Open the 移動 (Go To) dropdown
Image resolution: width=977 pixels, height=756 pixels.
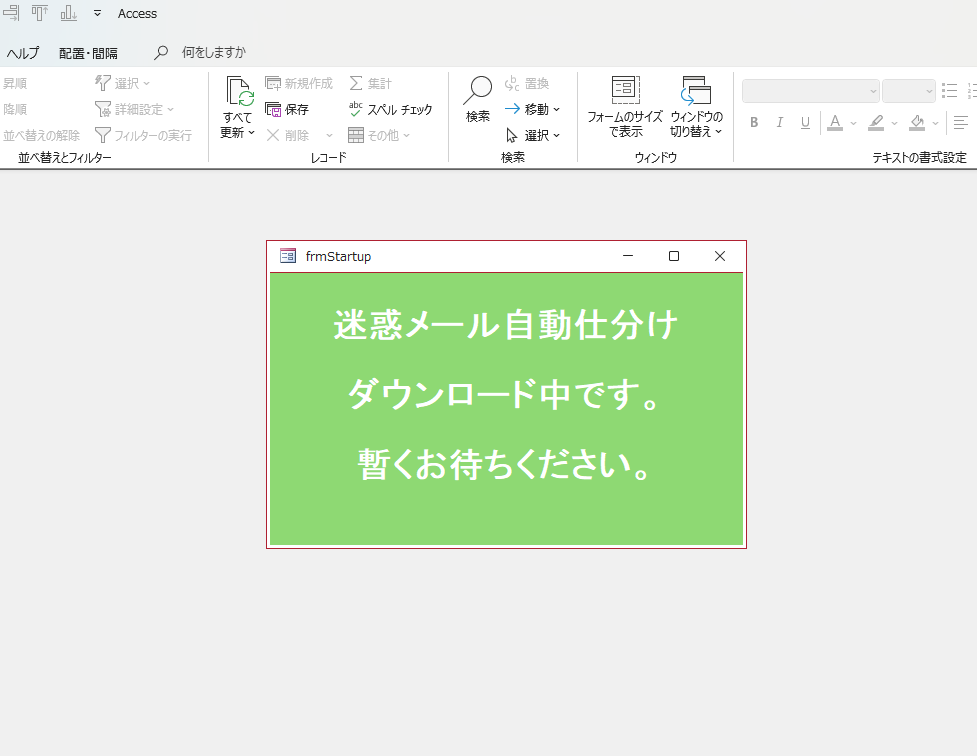click(532, 109)
